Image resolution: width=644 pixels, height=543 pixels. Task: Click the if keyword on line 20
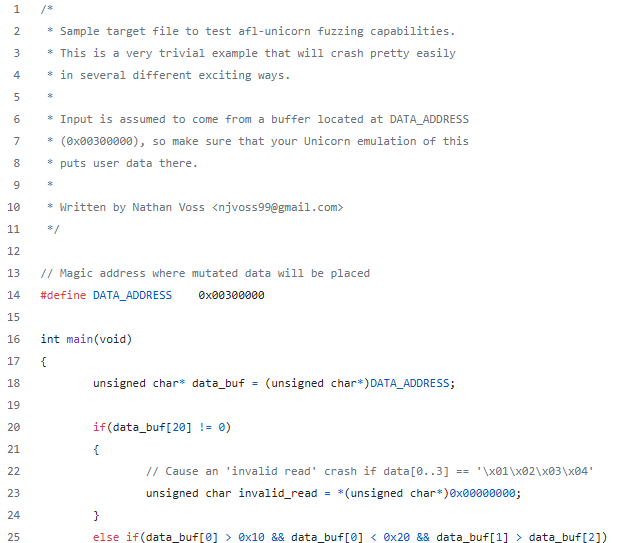coord(99,427)
